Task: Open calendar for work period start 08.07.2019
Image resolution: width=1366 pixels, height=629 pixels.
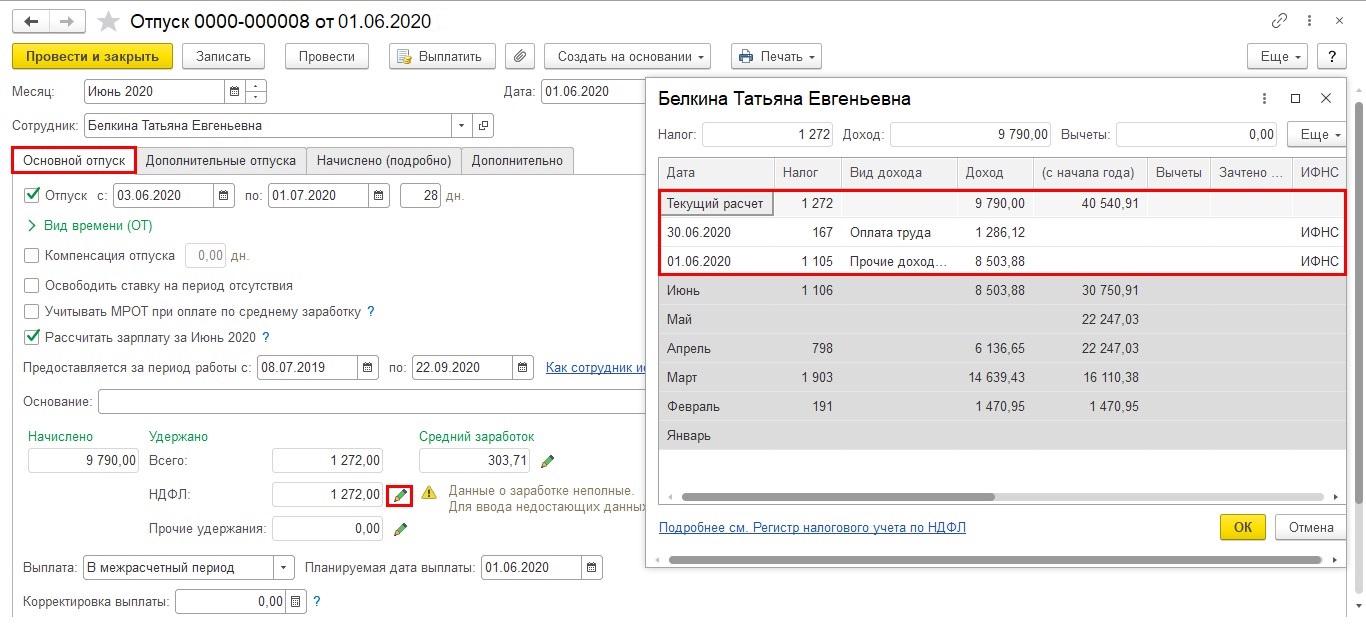Action: pos(367,367)
